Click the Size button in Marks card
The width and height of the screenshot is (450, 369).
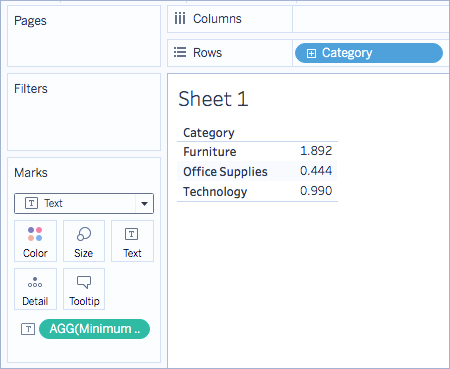pyautogui.click(x=84, y=241)
